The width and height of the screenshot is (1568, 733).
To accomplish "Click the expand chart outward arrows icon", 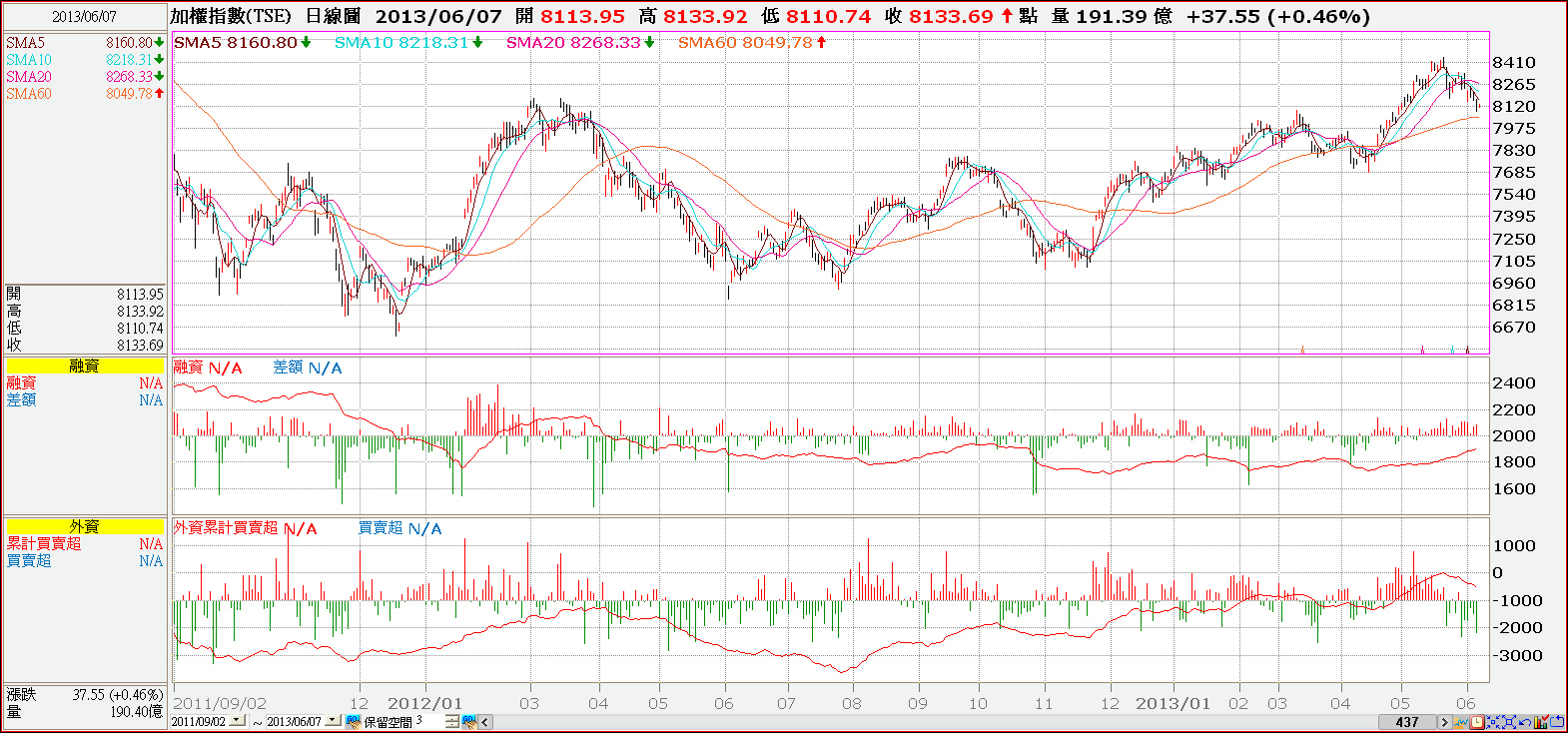I will point(1508,721).
